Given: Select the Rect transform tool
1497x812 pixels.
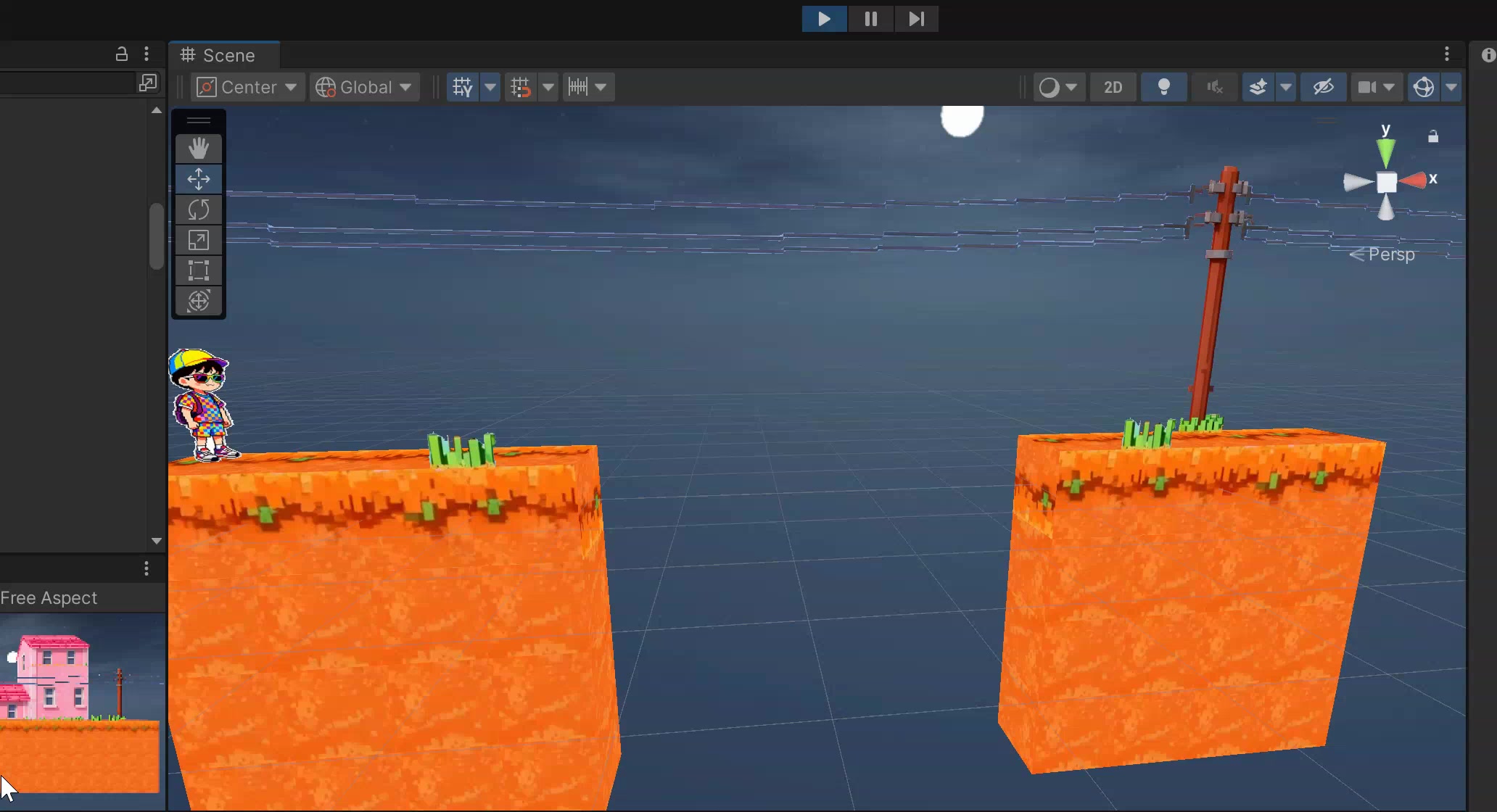Looking at the screenshot, I should point(198,270).
